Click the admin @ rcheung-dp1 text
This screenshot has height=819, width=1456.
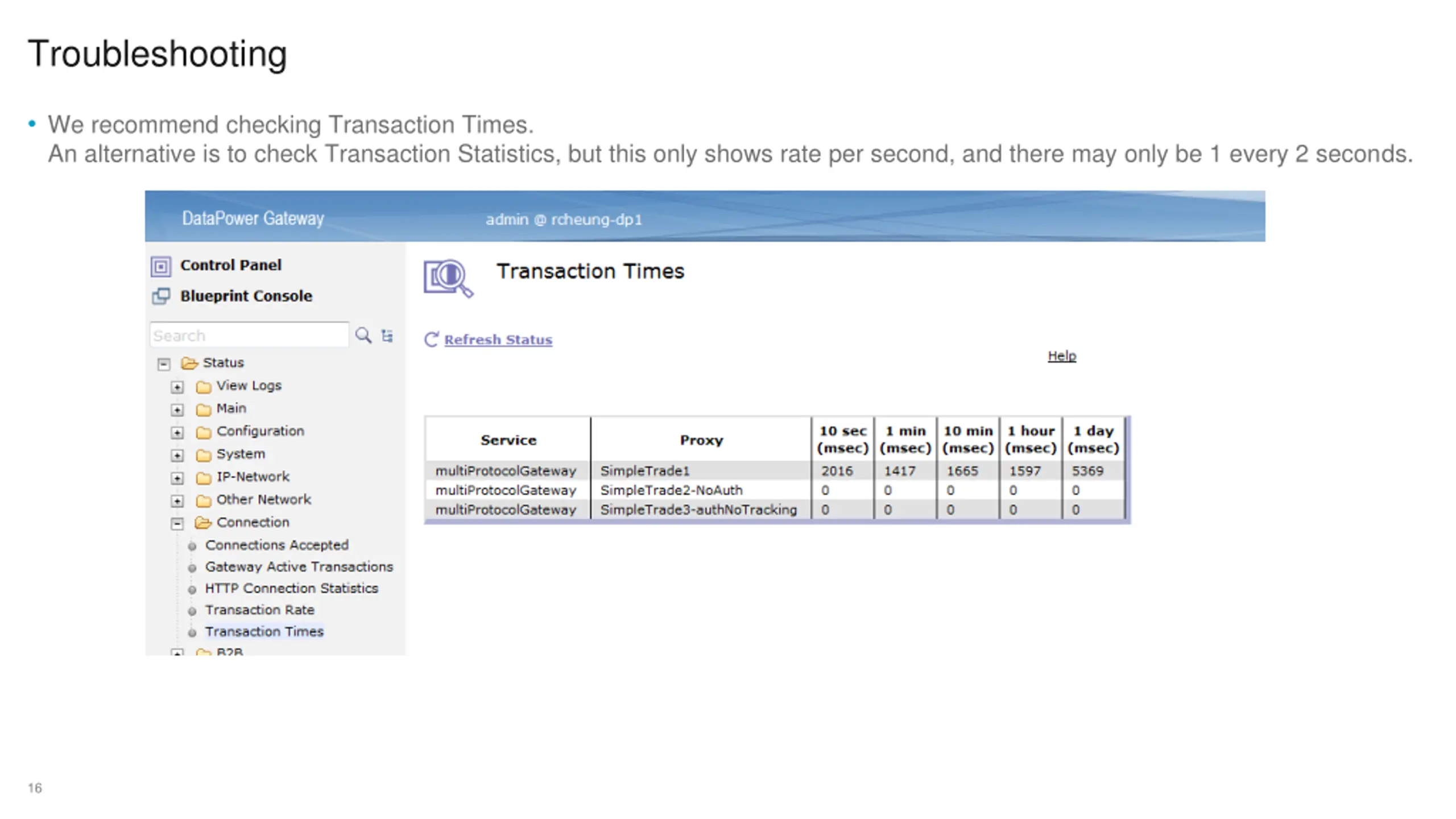pyautogui.click(x=564, y=220)
